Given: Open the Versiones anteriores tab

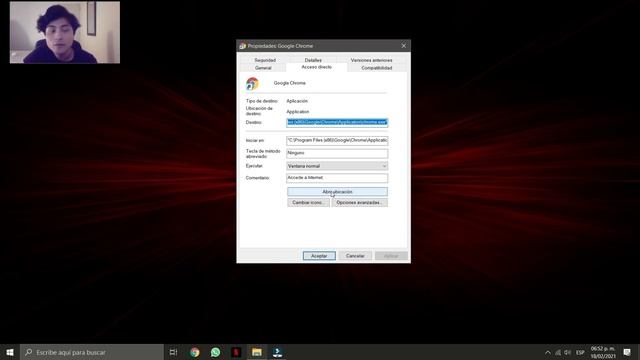Looking at the screenshot, I should tap(371, 60).
